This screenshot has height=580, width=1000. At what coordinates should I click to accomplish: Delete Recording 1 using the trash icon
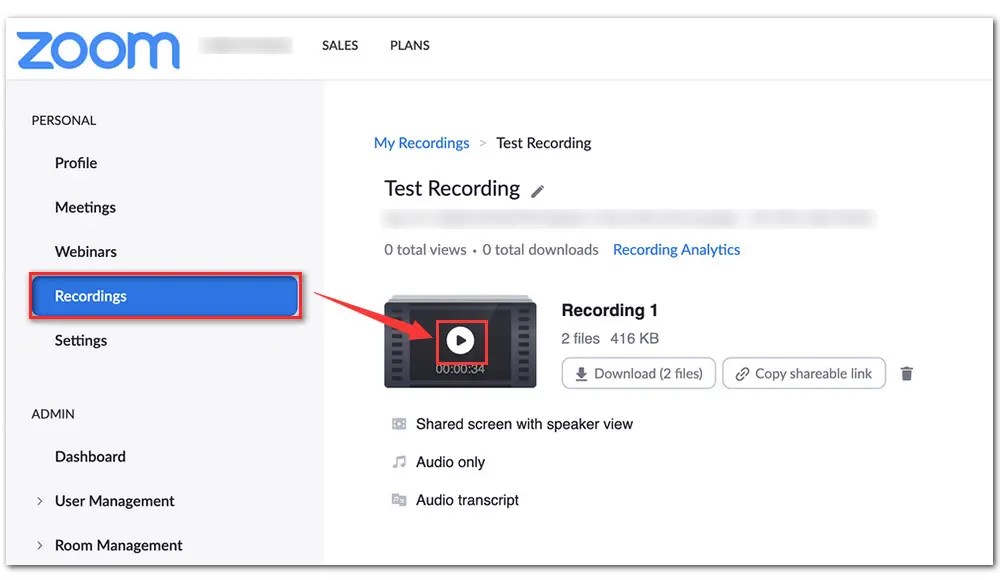point(907,373)
